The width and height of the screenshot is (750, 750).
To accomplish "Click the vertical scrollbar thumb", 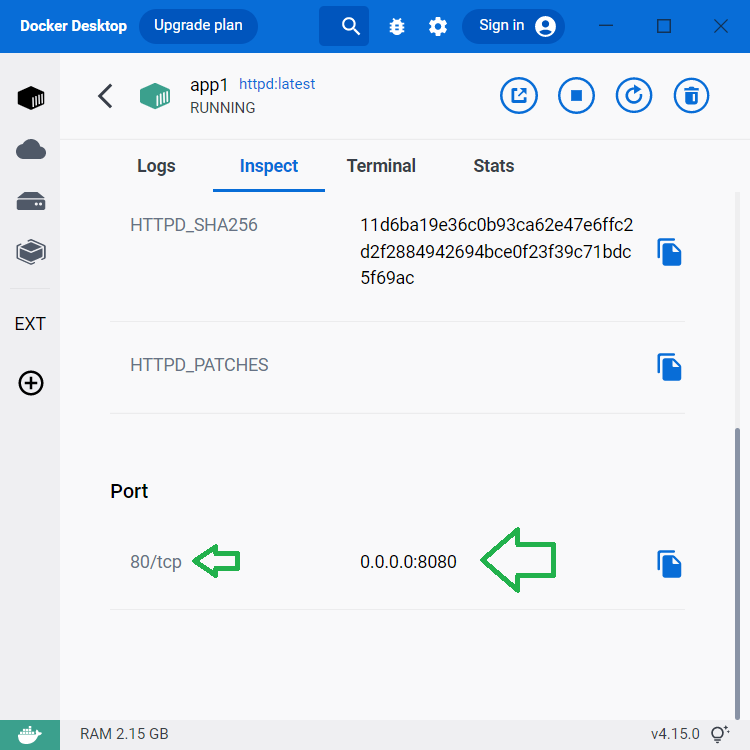I will click(x=737, y=573).
